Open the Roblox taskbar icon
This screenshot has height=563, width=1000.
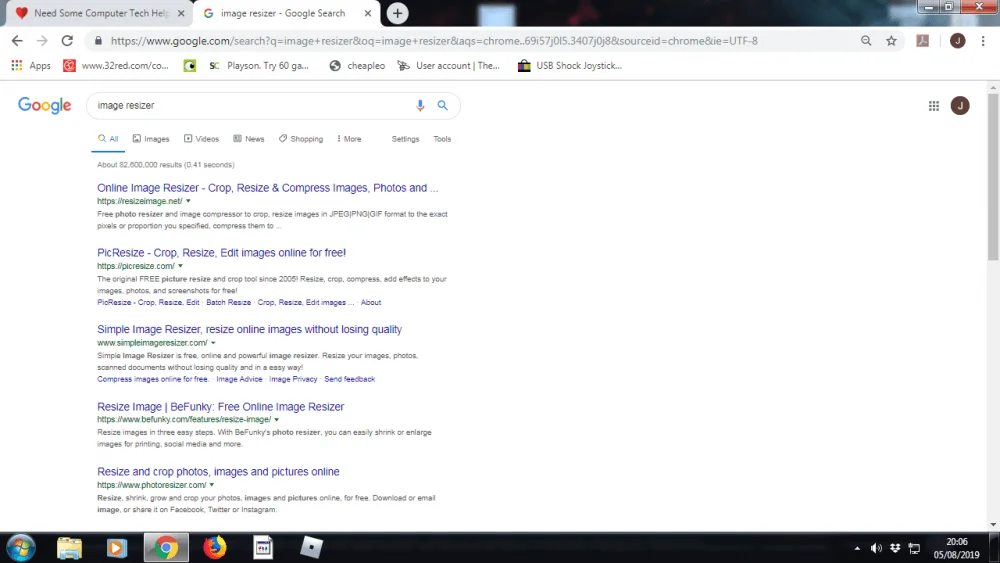point(311,548)
